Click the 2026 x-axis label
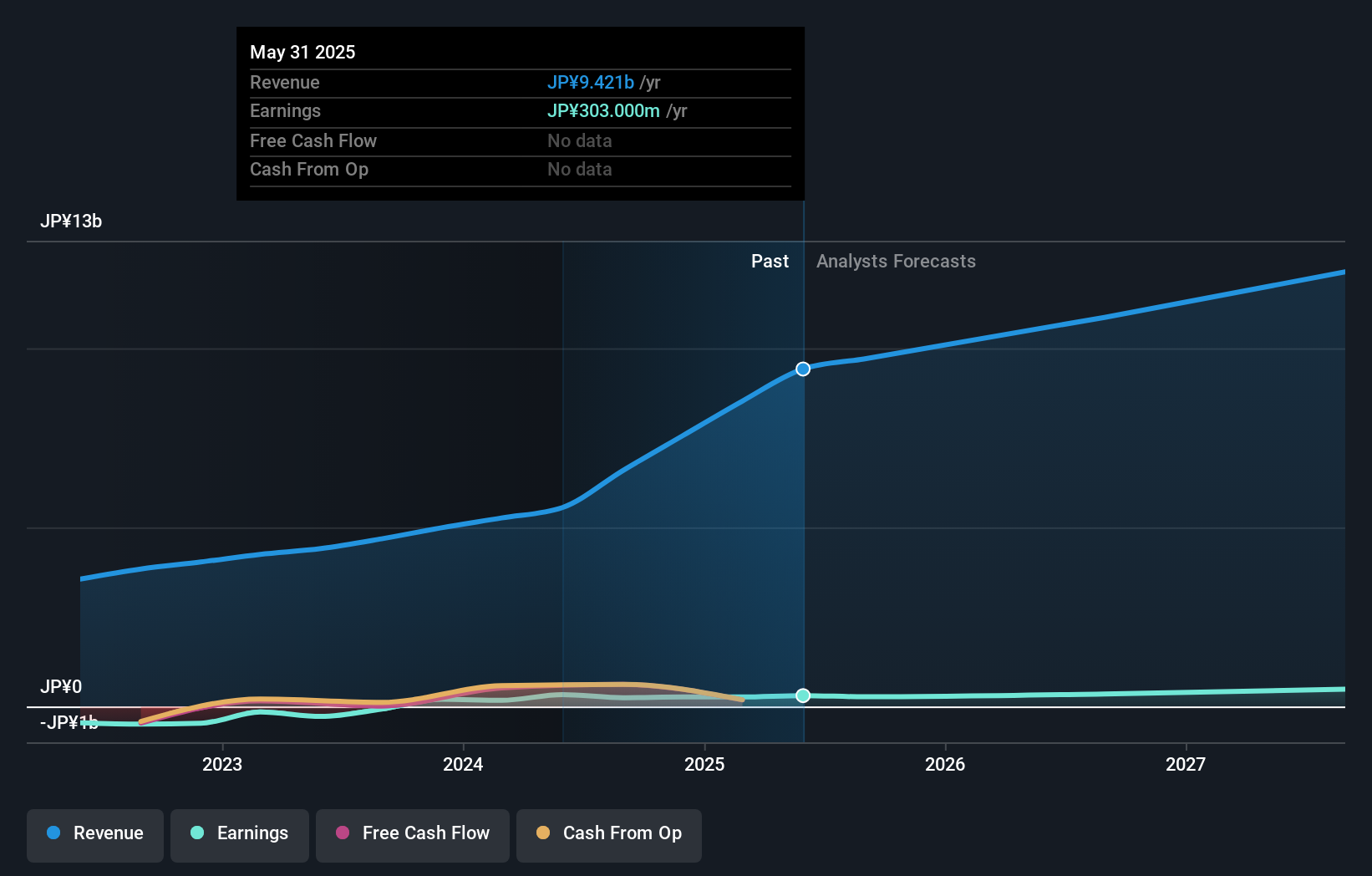This screenshot has height=876, width=1372. [945, 764]
